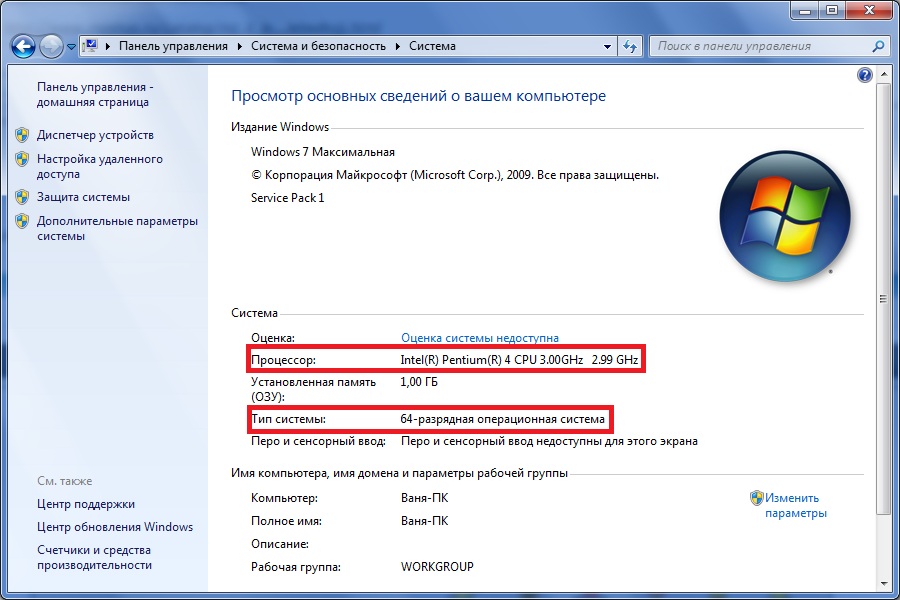Image resolution: width=900 pixels, height=600 pixels.
Task: Open help with blue question mark icon
Action: (x=864, y=75)
